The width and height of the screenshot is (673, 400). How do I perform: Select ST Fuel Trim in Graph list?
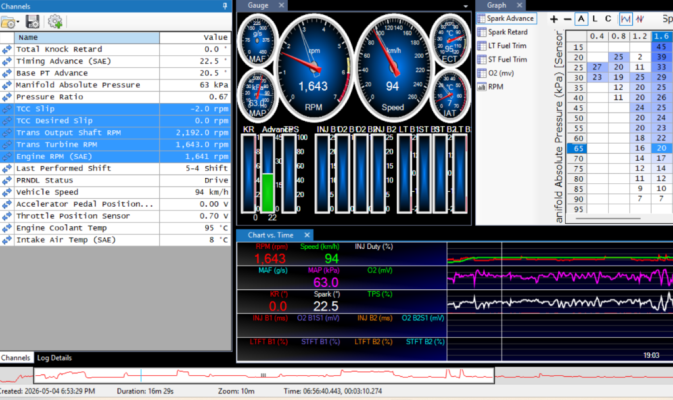(x=502, y=59)
